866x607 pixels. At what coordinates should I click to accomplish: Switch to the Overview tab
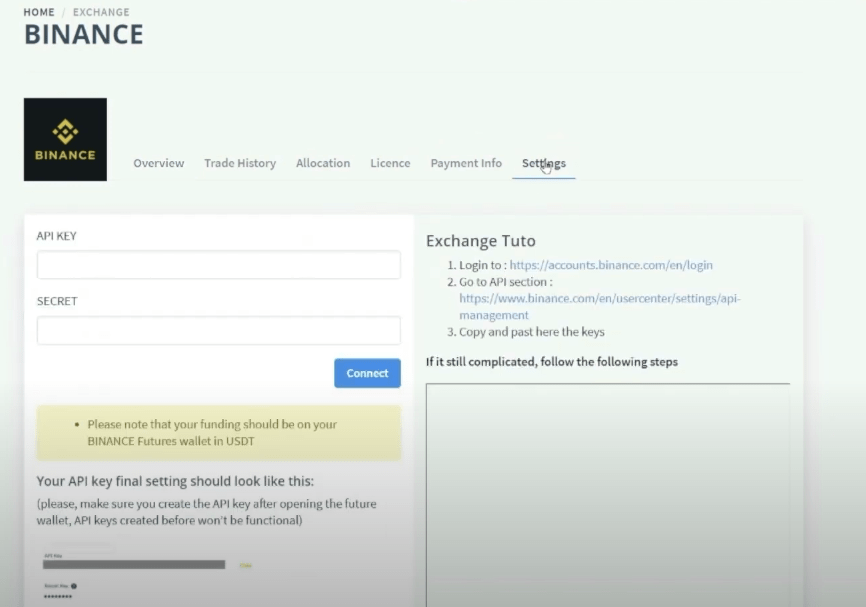[159, 163]
